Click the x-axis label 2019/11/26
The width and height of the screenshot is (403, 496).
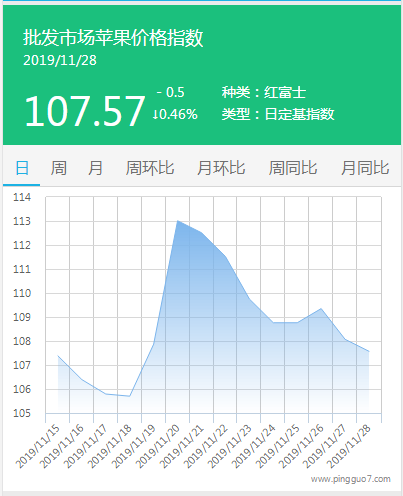click(301, 447)
